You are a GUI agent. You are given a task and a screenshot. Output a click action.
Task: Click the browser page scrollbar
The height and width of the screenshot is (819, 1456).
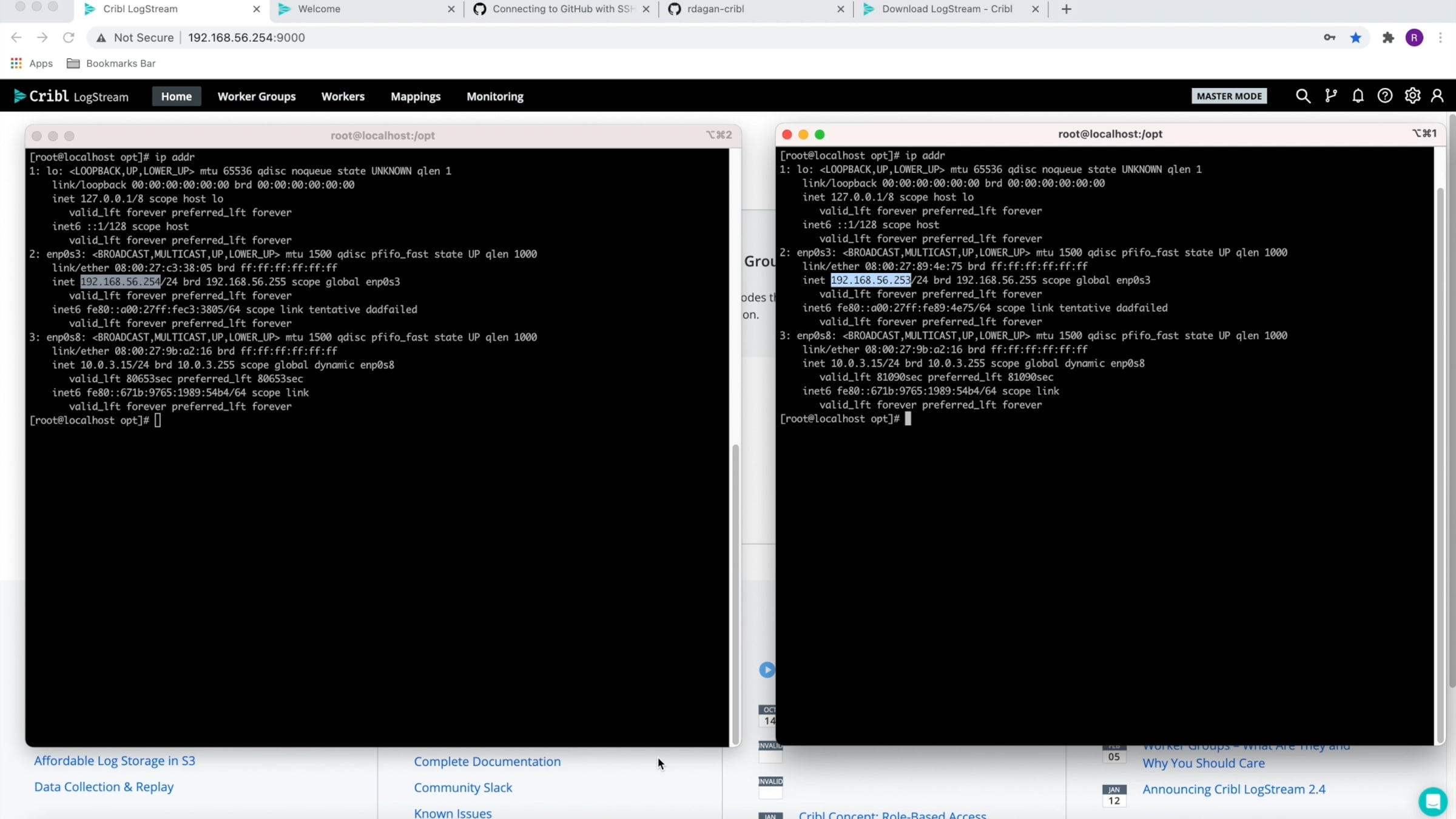(x=1452, y=400)
